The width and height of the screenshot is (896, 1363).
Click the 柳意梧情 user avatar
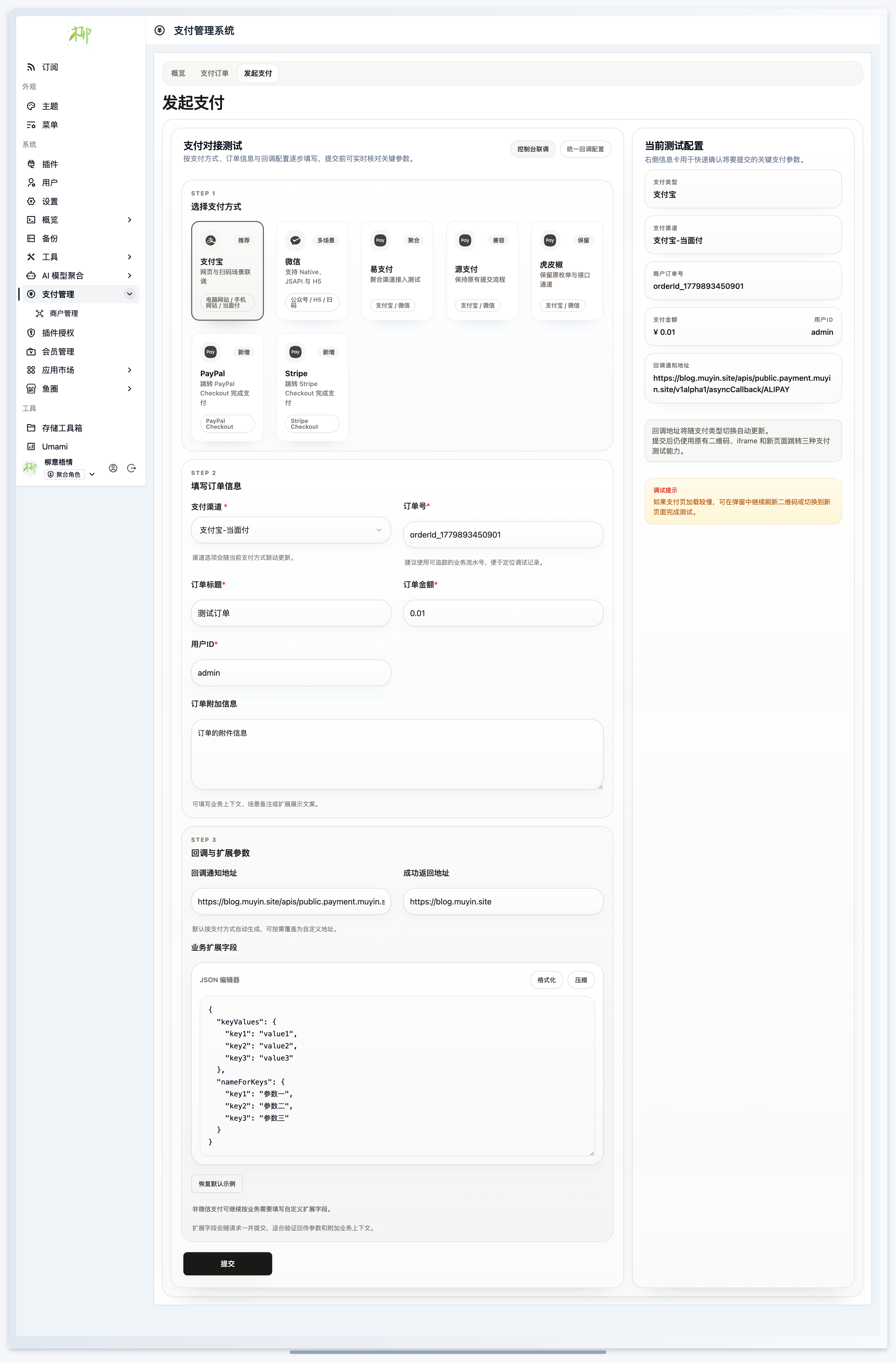(30, 468)
